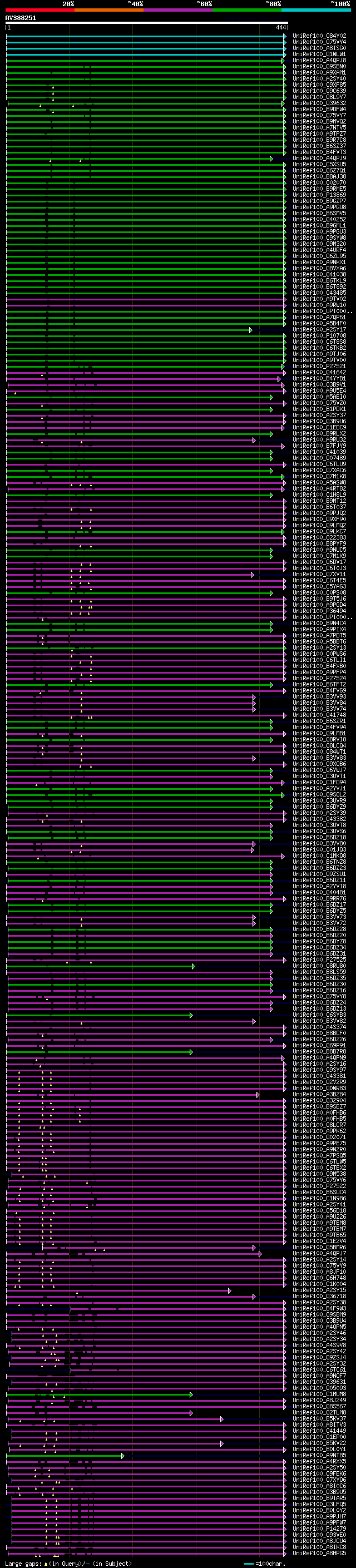Select the label UniRef100_Q43485
This screenshot has width=356, height=1568.
(319, 293)
